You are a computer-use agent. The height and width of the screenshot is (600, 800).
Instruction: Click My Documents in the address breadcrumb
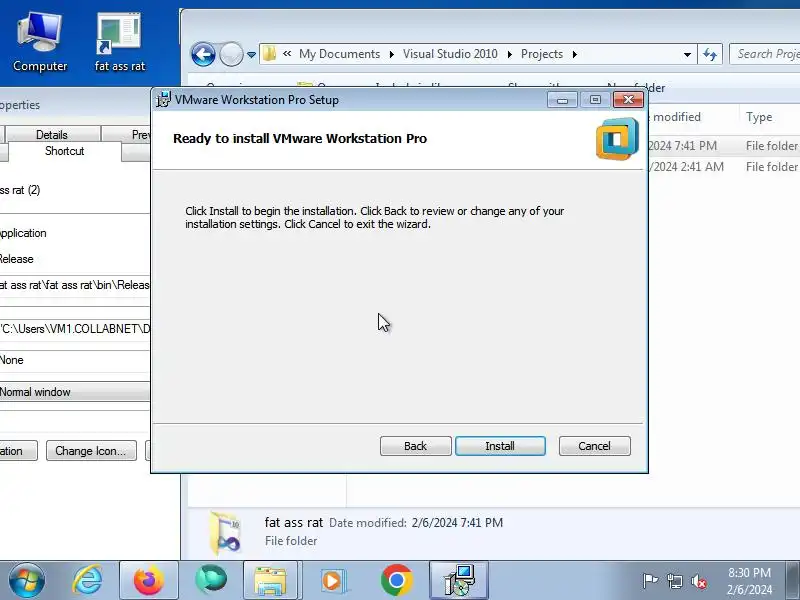click(339, 54)
